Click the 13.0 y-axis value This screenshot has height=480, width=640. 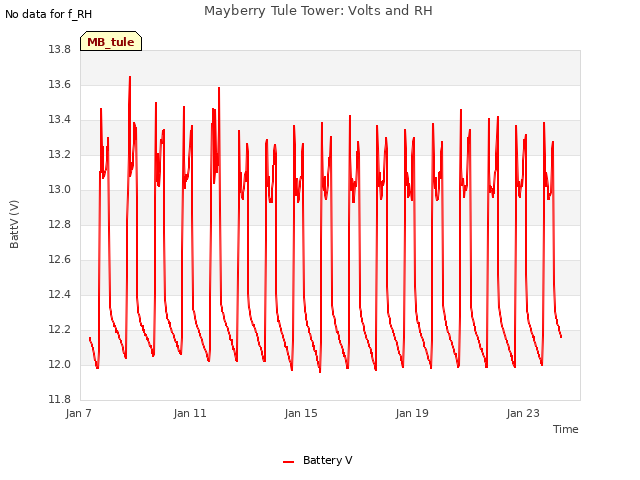(60, 189)
